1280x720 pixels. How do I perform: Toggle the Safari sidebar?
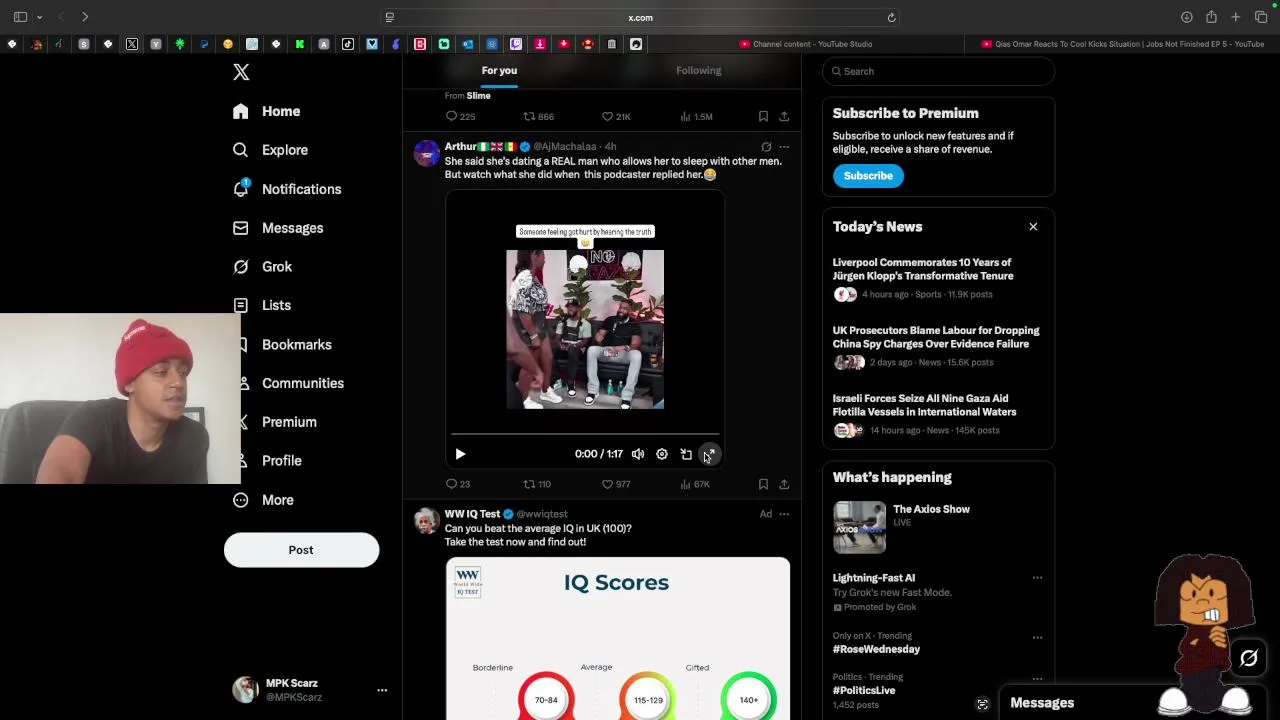[x=20, y=17]
